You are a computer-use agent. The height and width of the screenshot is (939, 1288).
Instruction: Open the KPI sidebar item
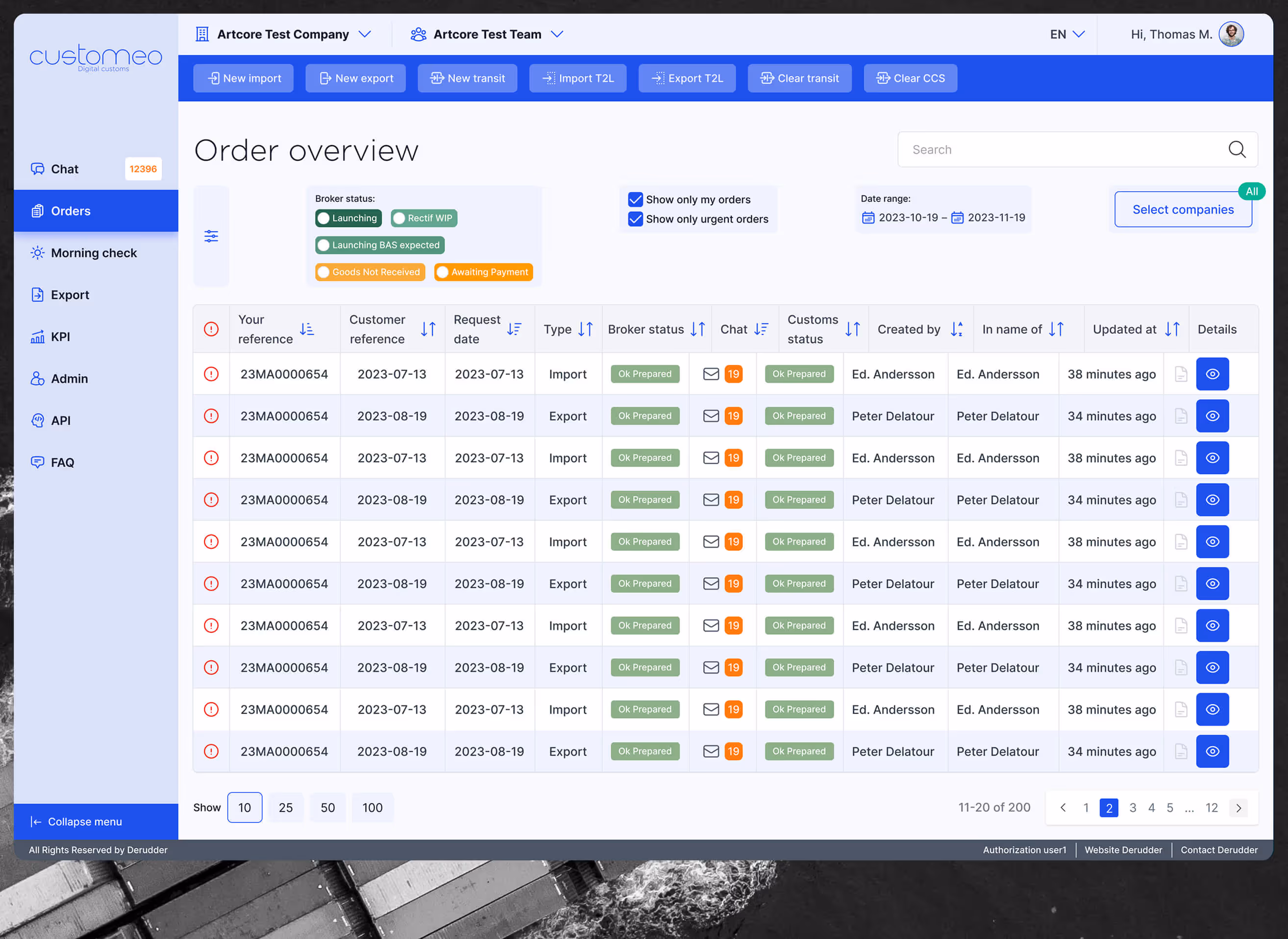click(x=60, y=337)
